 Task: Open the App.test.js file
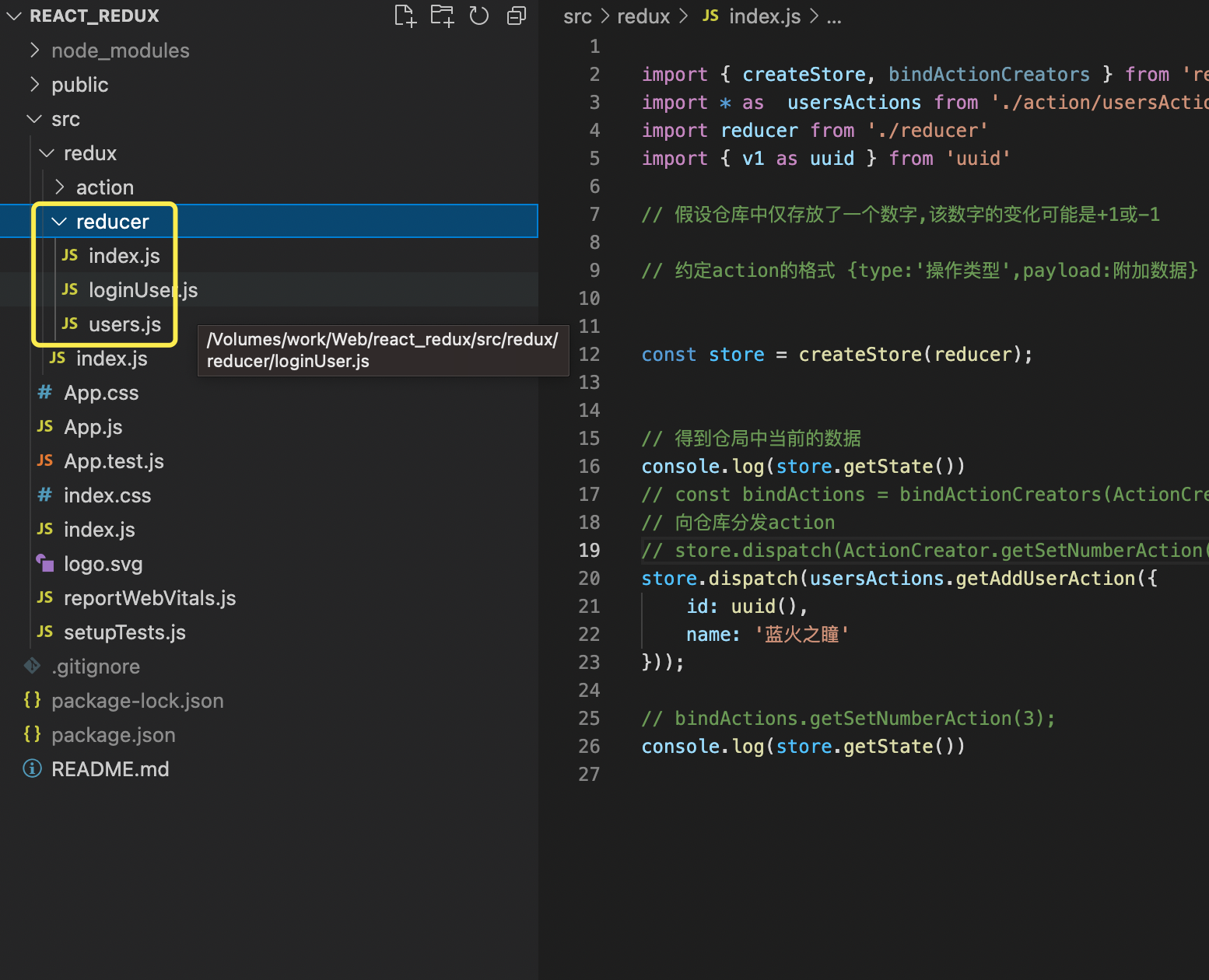(269, 461)
